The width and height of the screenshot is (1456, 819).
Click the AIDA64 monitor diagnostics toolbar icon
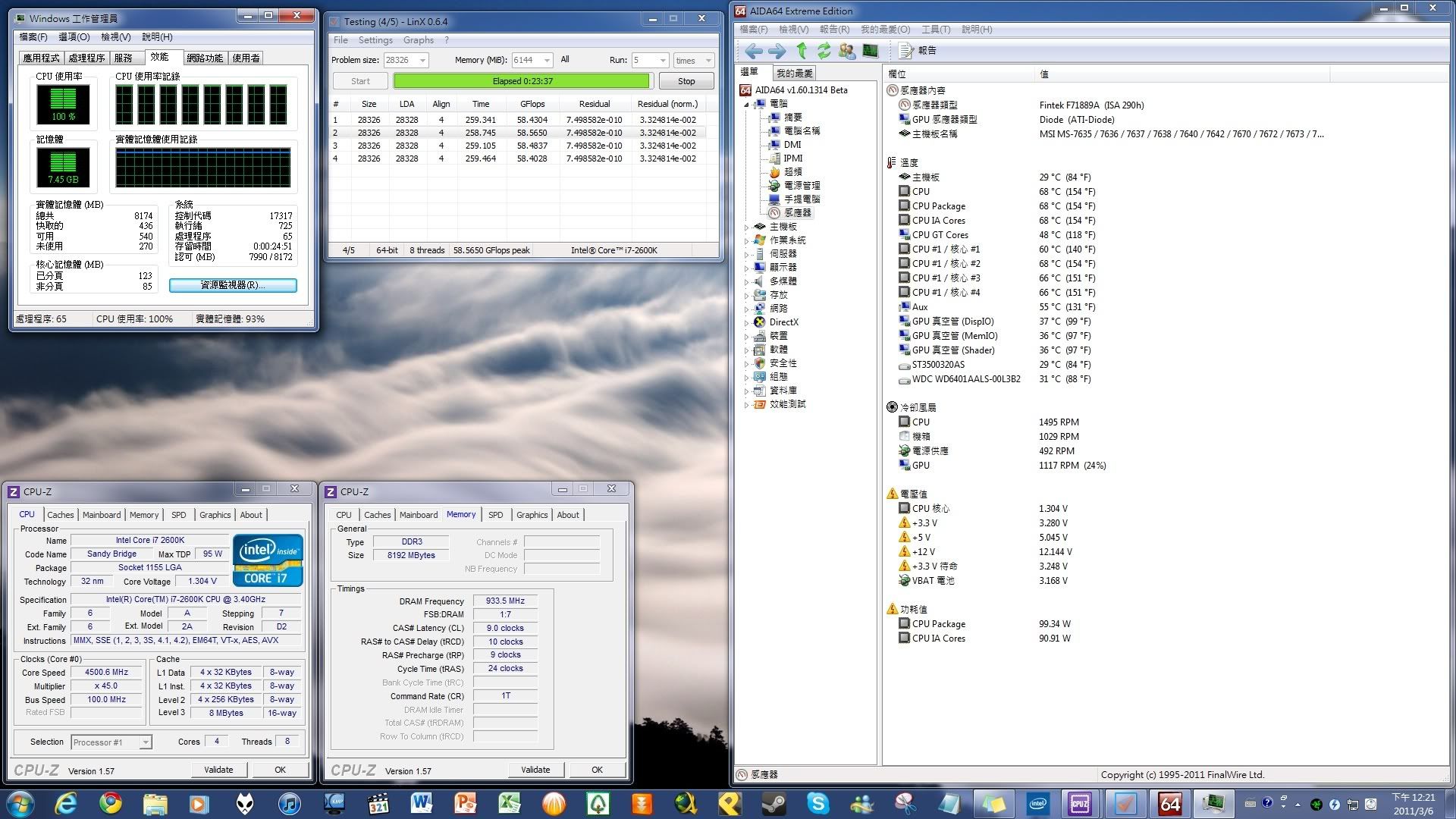[x=871, y=51]
